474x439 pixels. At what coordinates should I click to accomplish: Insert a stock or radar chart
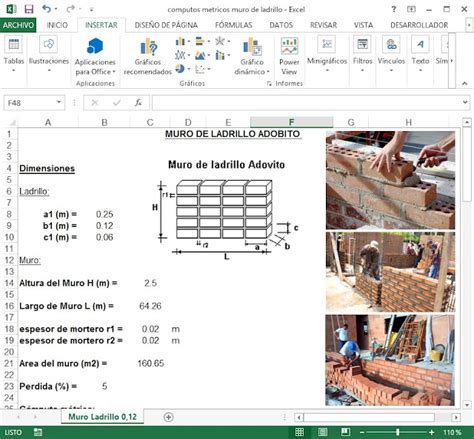pyautogui.click(x=220, y=41)
